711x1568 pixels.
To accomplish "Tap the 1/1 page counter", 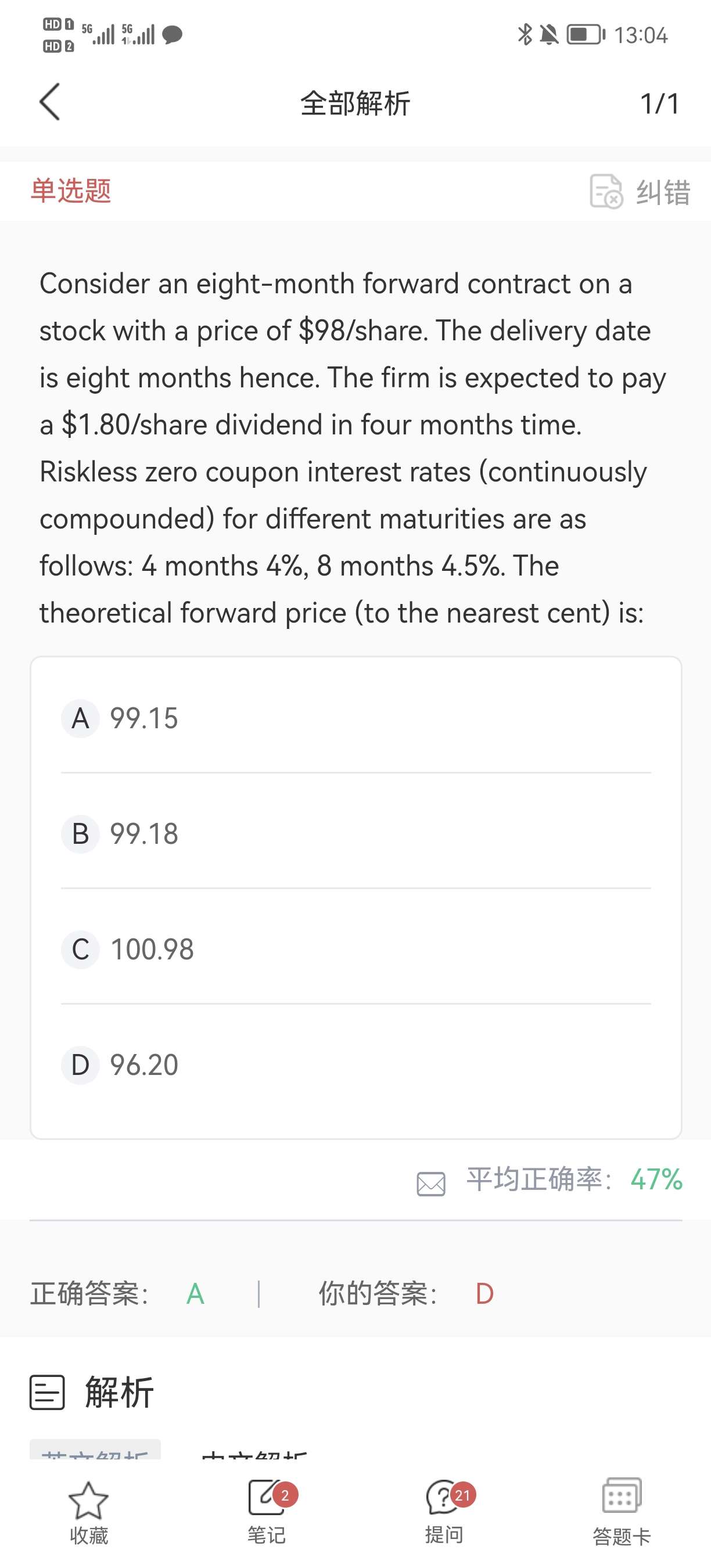I will click(659, 103).
